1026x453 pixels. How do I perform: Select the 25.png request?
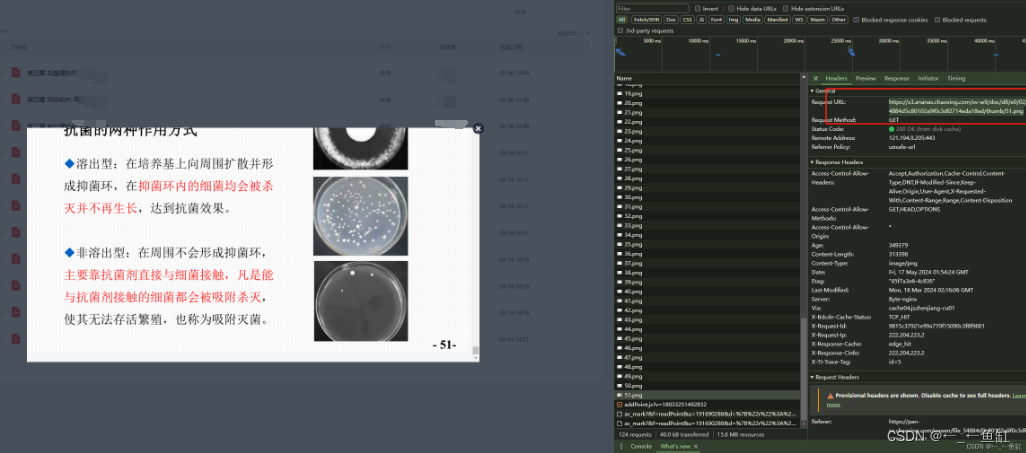[707, 150]
